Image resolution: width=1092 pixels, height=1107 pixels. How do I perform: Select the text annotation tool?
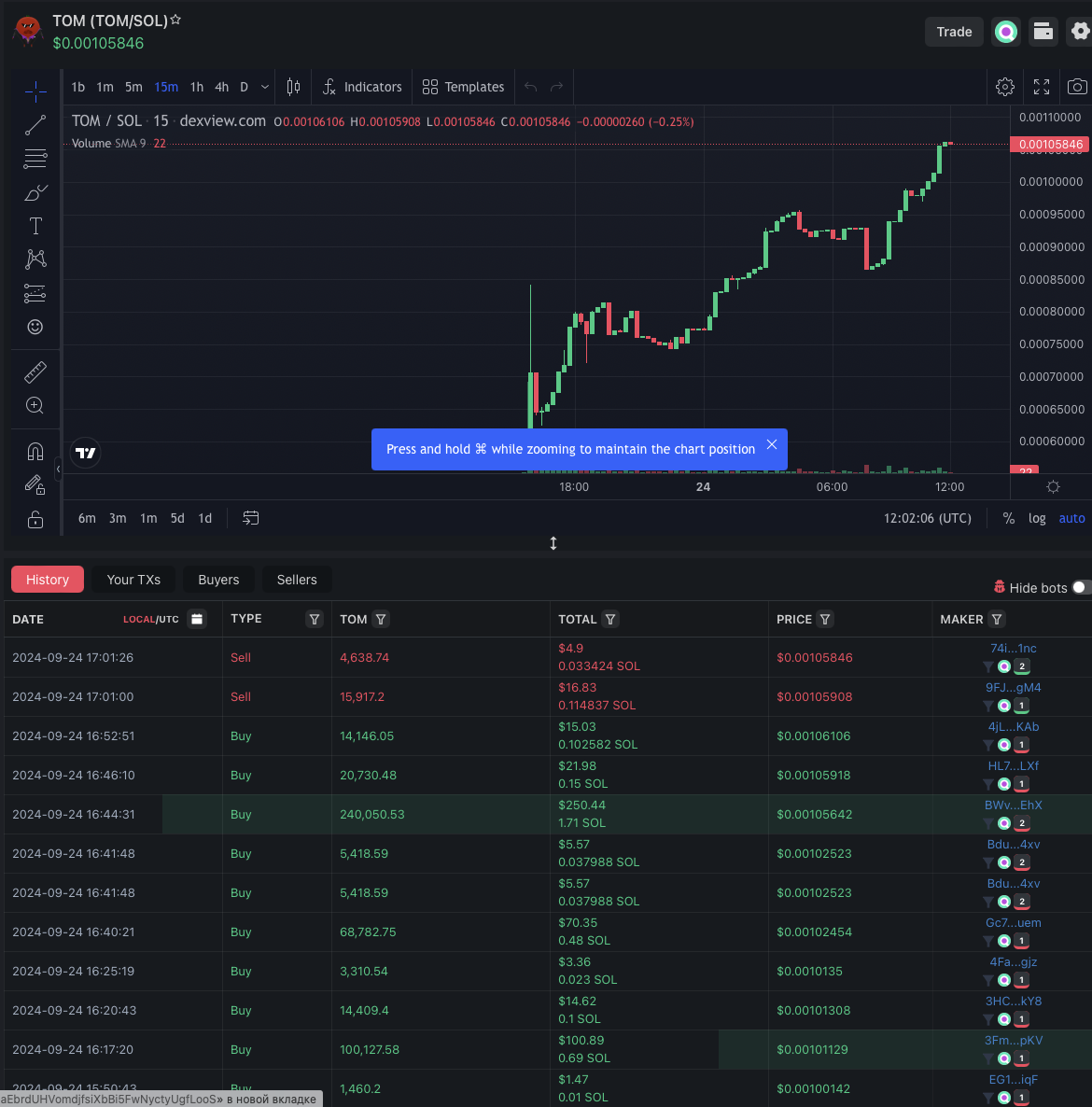tap(35, 226)
